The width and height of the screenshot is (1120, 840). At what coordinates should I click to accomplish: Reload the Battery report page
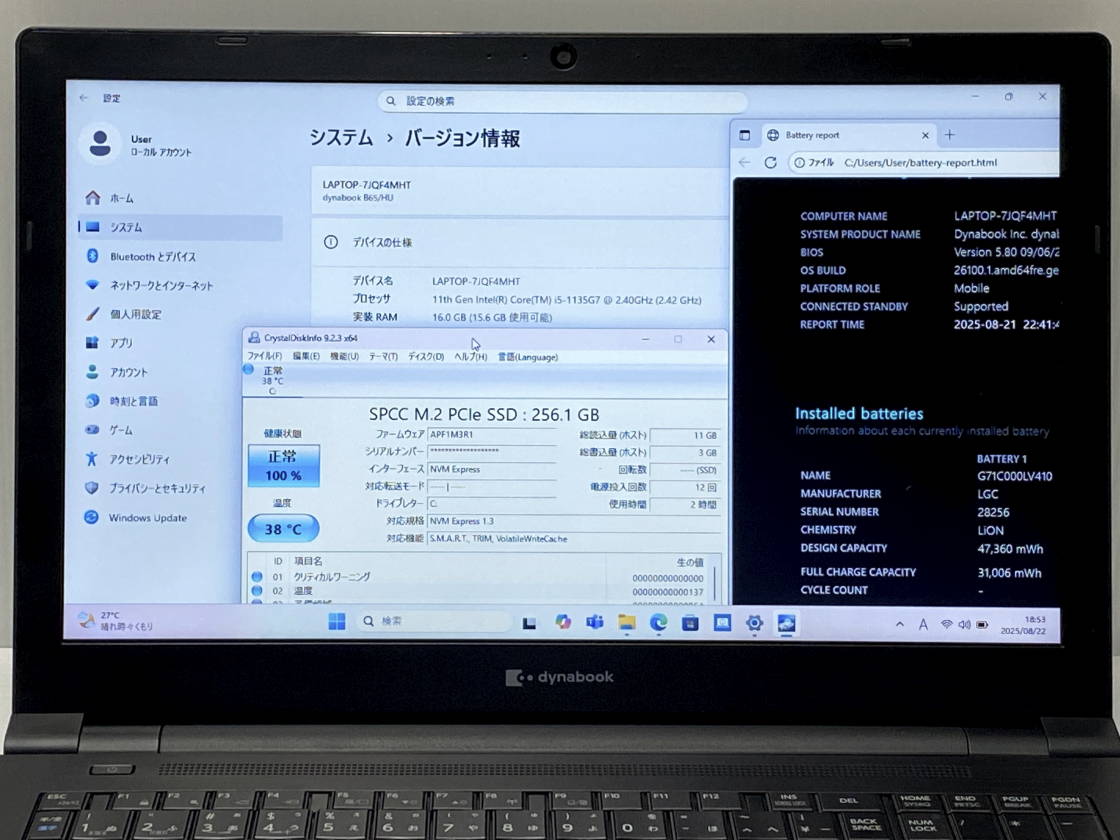coord(770,163)
